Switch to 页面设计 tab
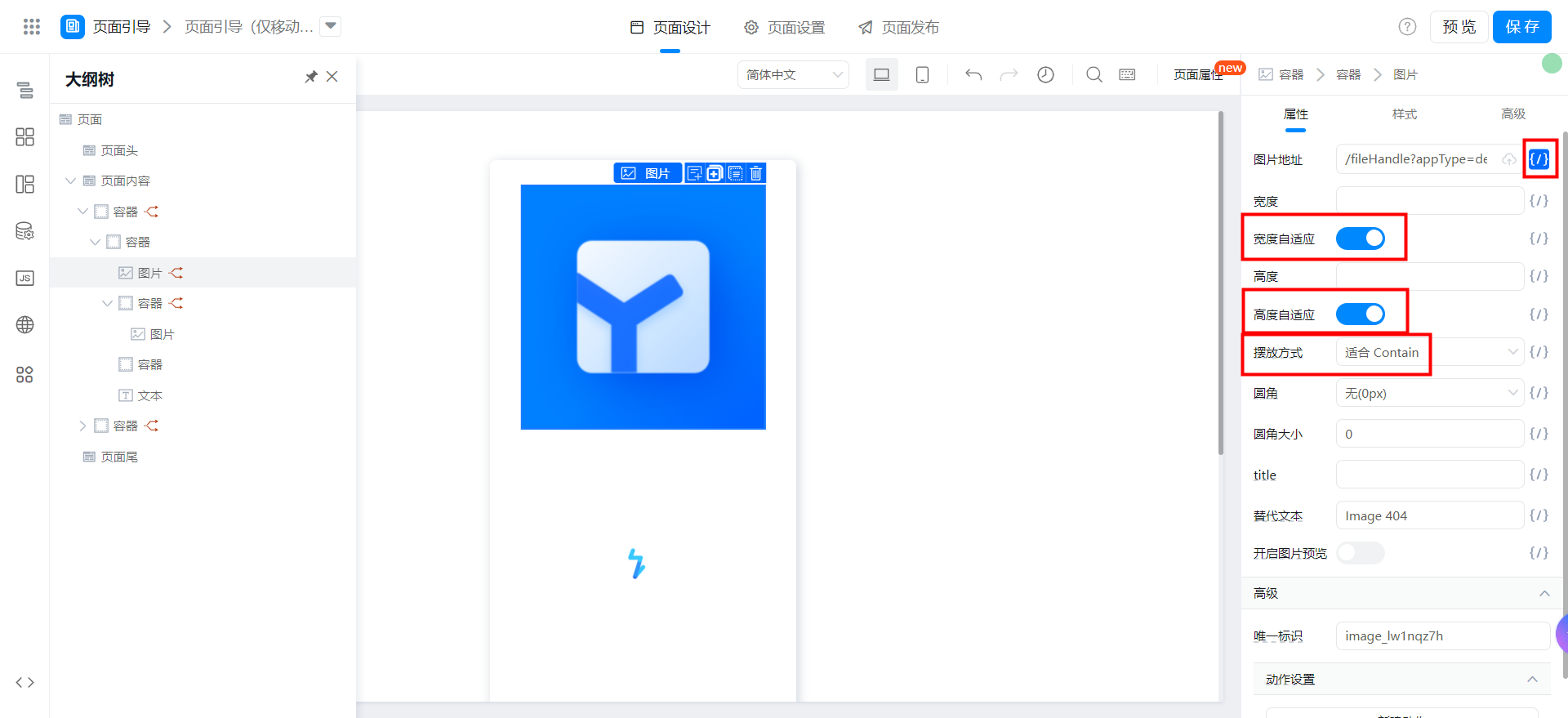Viewport: 1568px width, 718px height. pyautogui.click(x=670, y=27)
